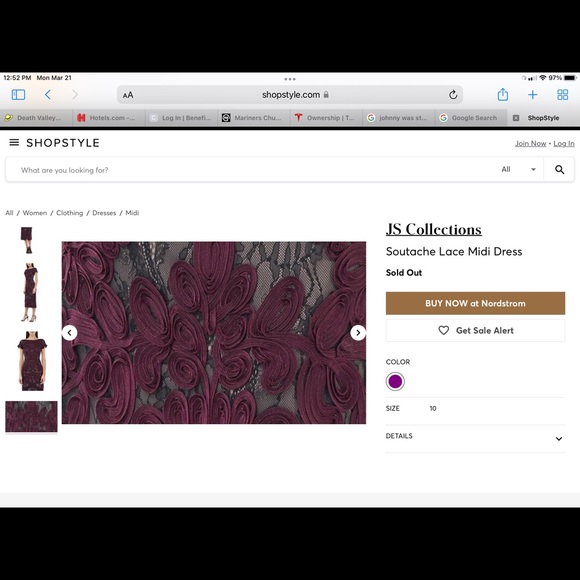Open the Log In link

coord(564,143)
